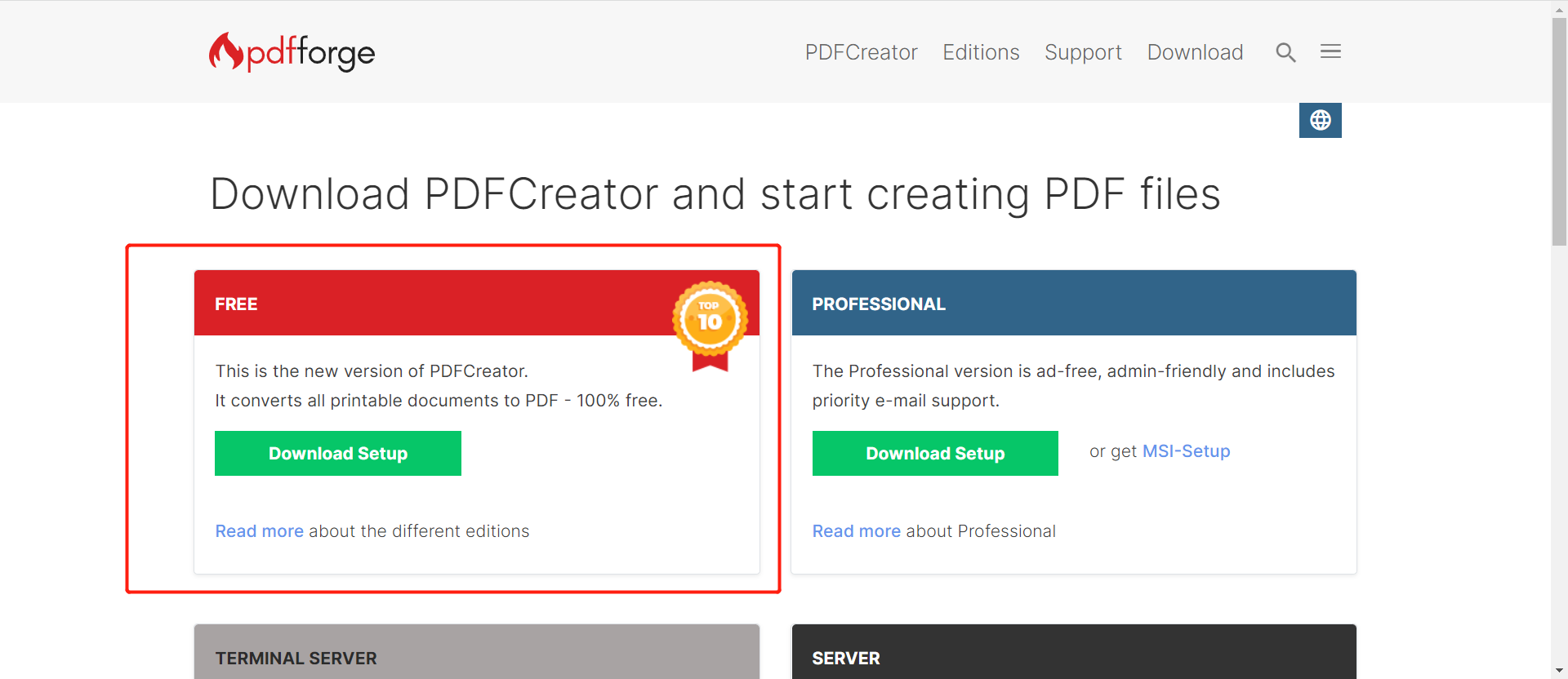Open the Download nav link
Viewport: 1568px width, 679px height.
pos(1195,52)
